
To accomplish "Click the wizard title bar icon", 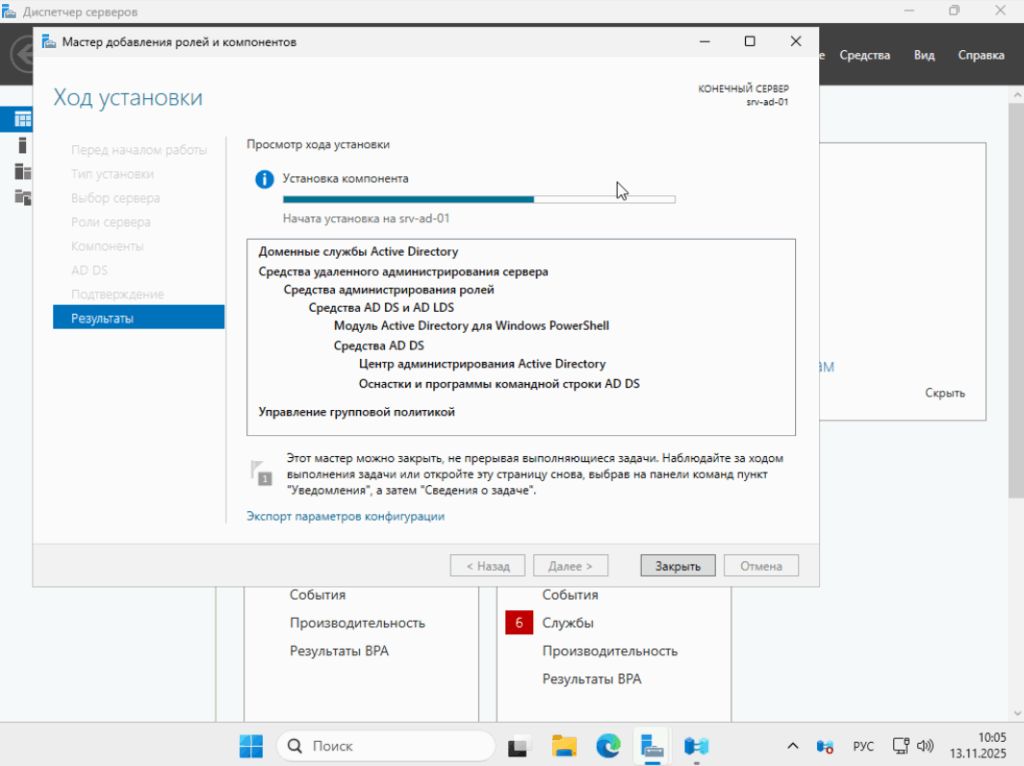I will [49, 42].
